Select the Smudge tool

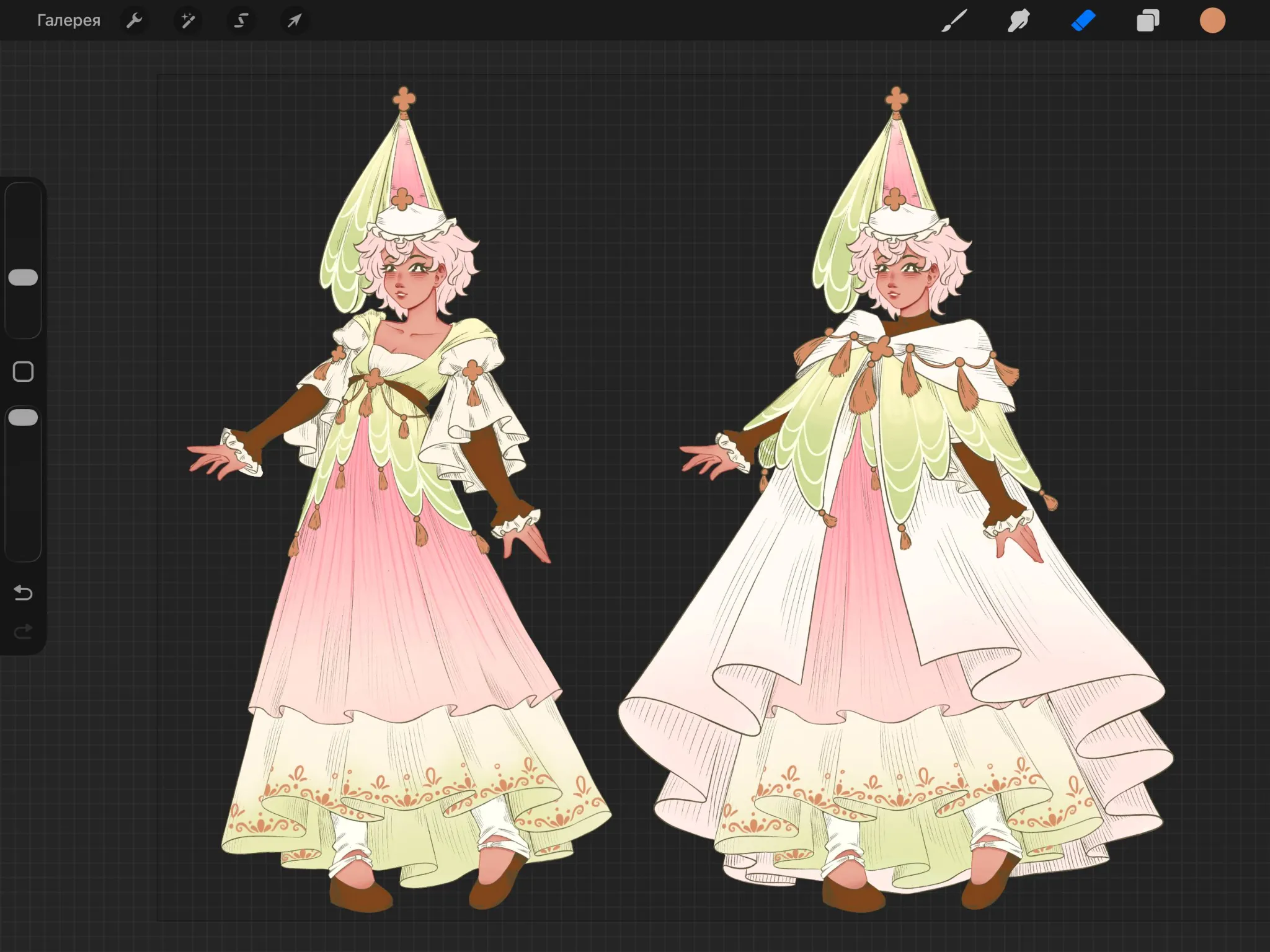[x=1018, y=20]
